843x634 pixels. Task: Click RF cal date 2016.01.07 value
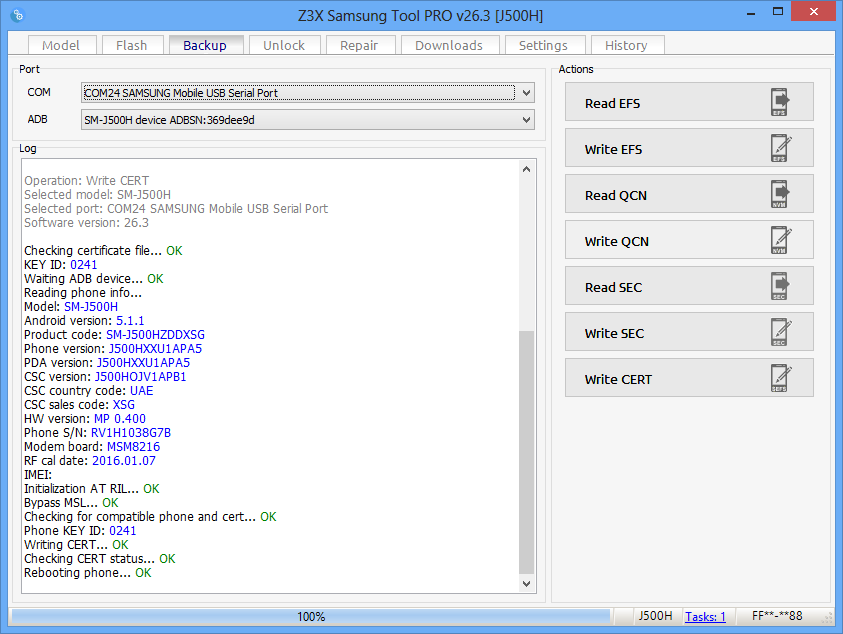pos(124,460)
